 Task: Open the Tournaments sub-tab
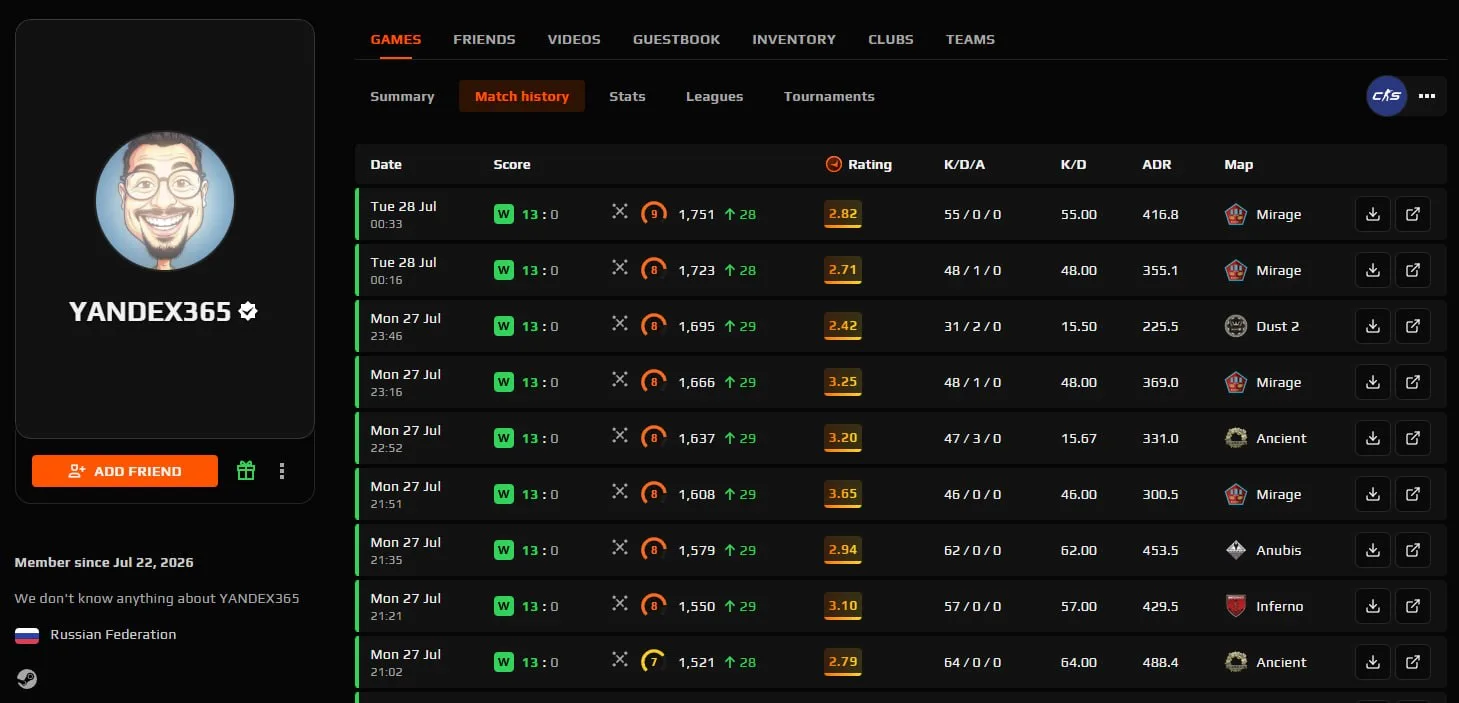(829, 97)
